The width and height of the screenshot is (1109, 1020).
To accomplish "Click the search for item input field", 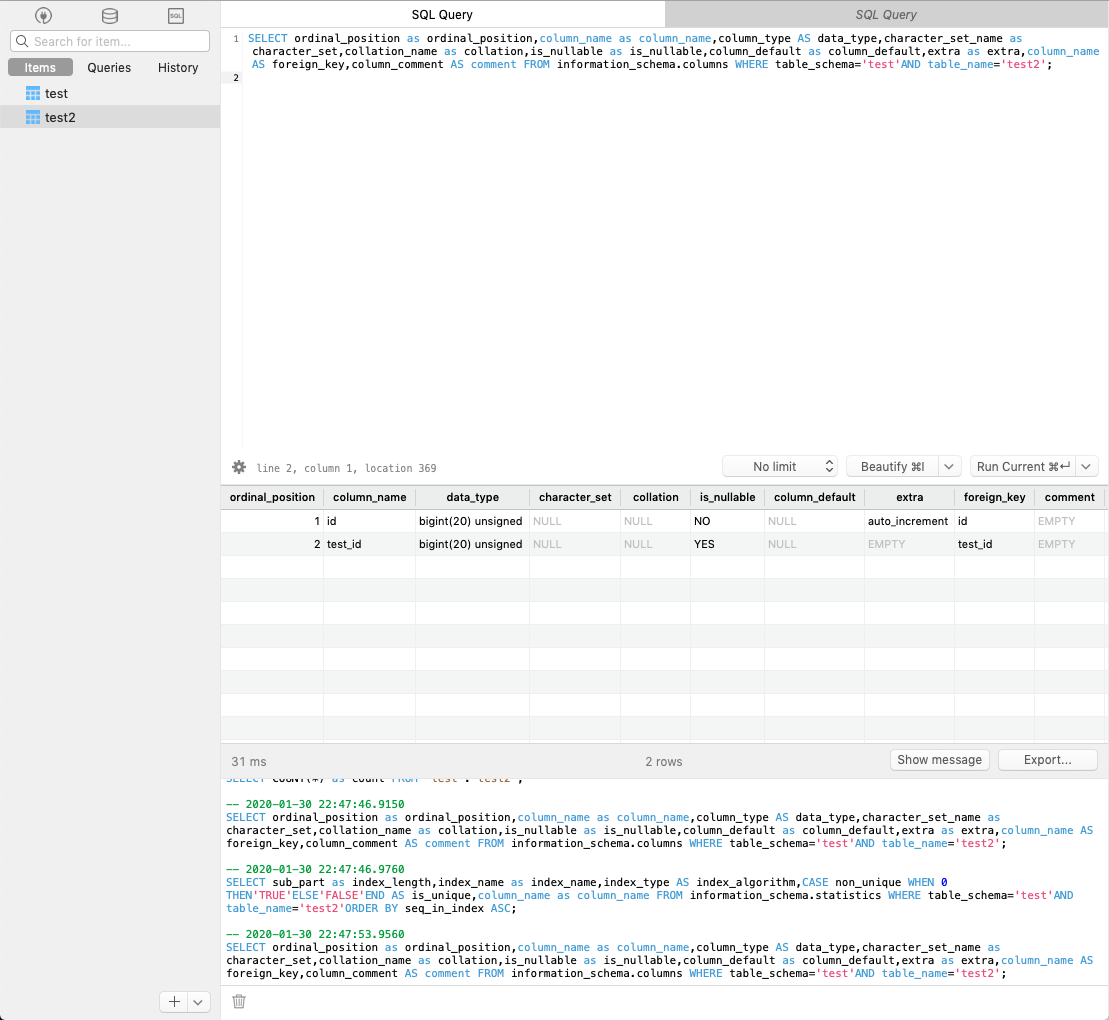I will 110,41.
